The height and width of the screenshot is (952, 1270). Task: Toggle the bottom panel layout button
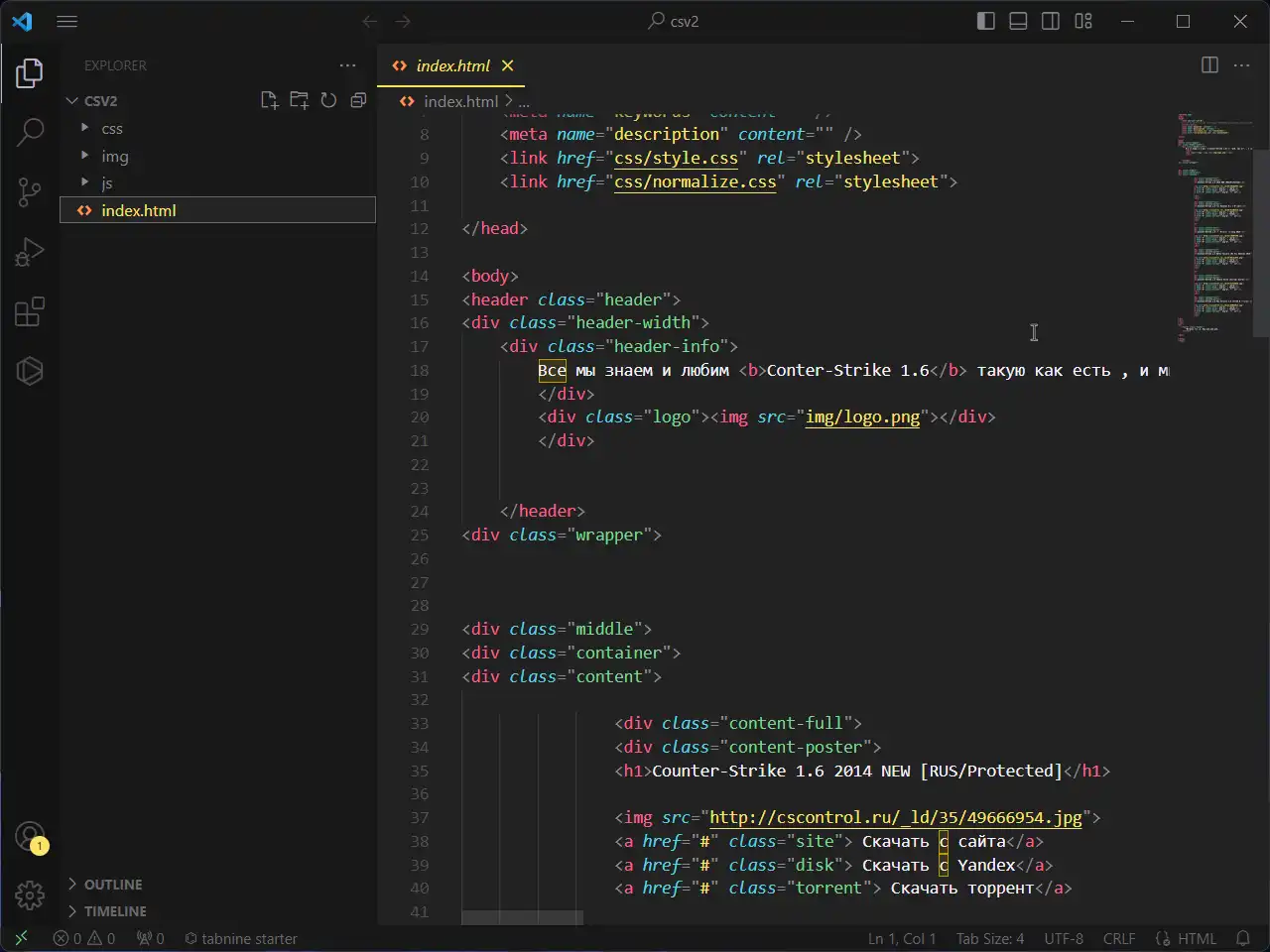(1018, 21)
